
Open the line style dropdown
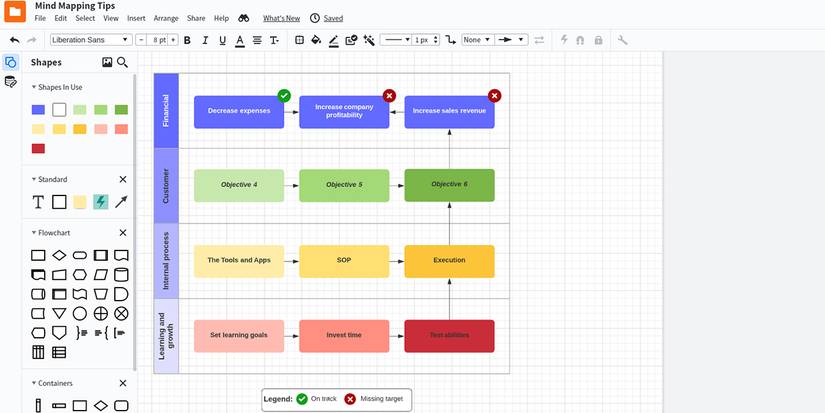[395, 40]
